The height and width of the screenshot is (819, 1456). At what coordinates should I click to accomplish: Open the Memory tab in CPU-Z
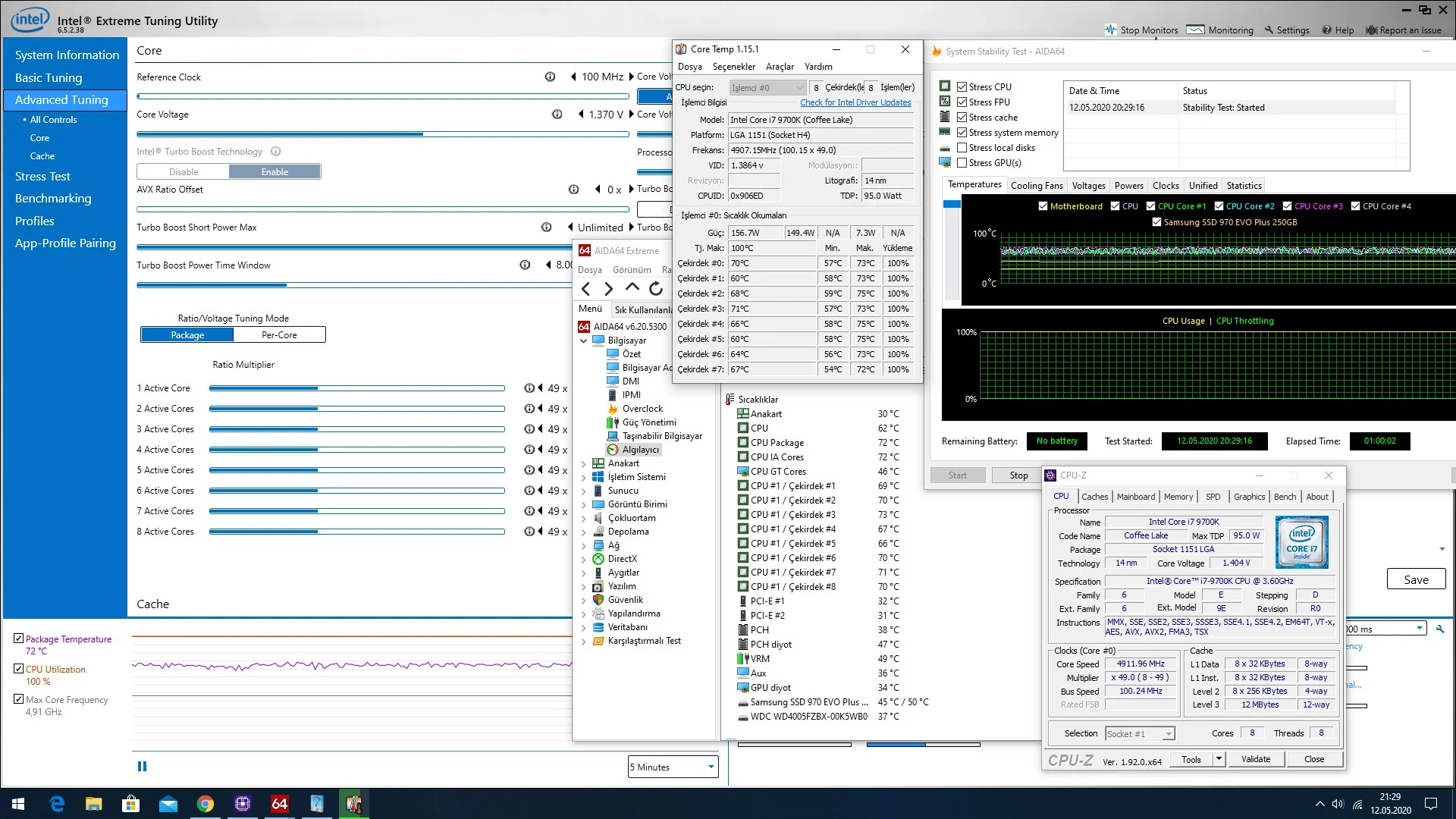click(x=1178, y=497)
